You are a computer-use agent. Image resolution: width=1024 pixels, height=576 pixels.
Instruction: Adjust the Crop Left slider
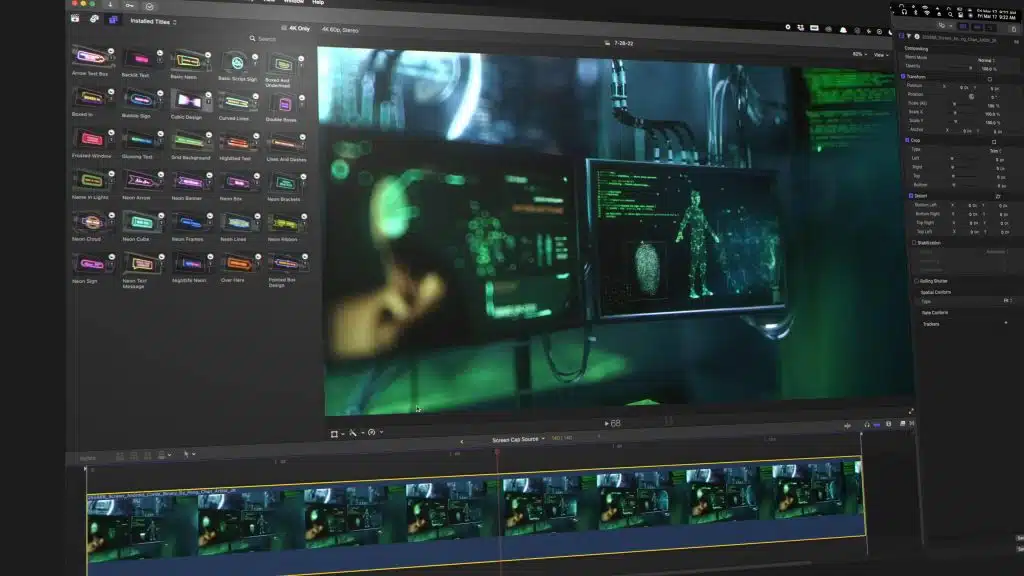click(965, 158)
